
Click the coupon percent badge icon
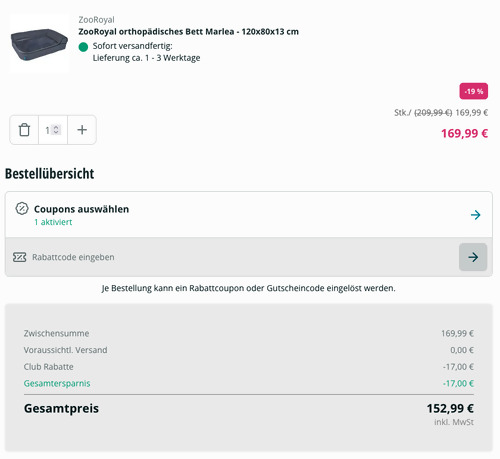point(22,209)
